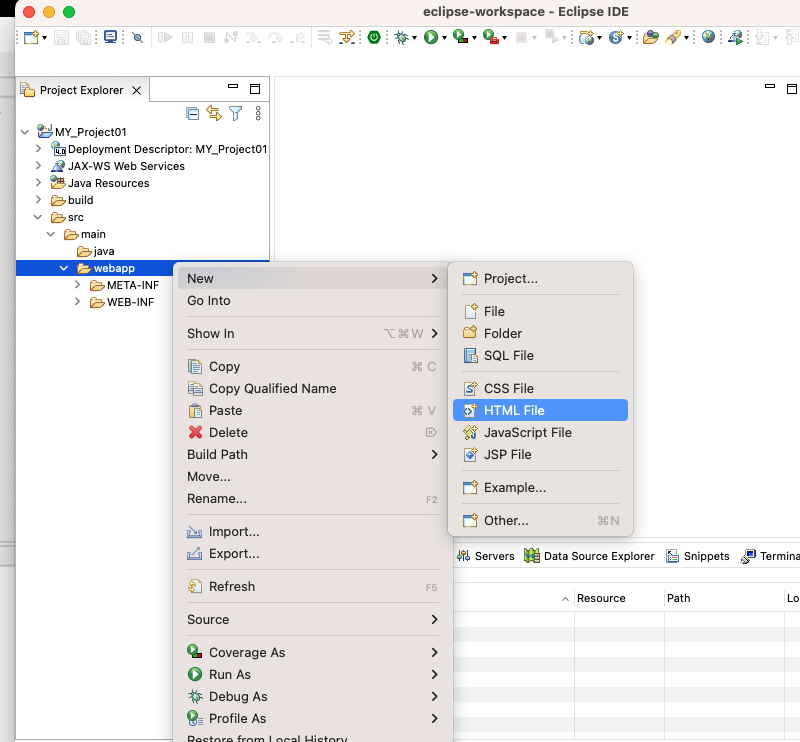This screenshot has width=800, height=742.
Task: Select the java folder in tree
Action: (95, 251)
